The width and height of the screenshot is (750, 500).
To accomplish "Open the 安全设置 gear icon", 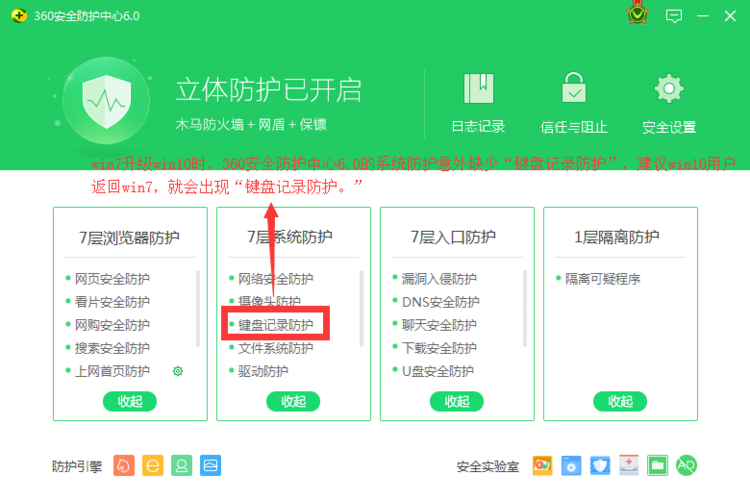I will pos(669,89).
